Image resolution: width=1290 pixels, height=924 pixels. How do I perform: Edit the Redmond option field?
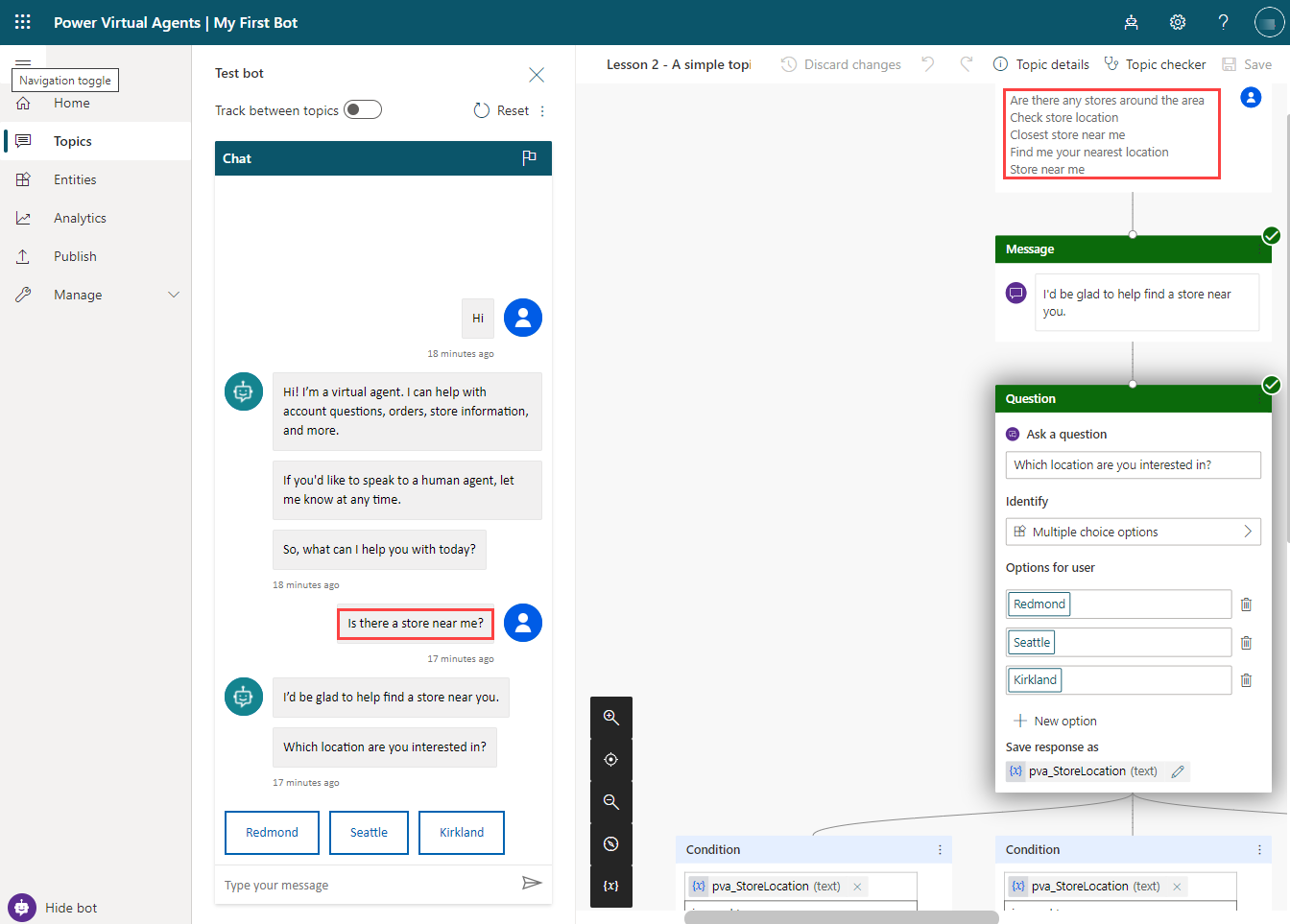click(1119, 604)
